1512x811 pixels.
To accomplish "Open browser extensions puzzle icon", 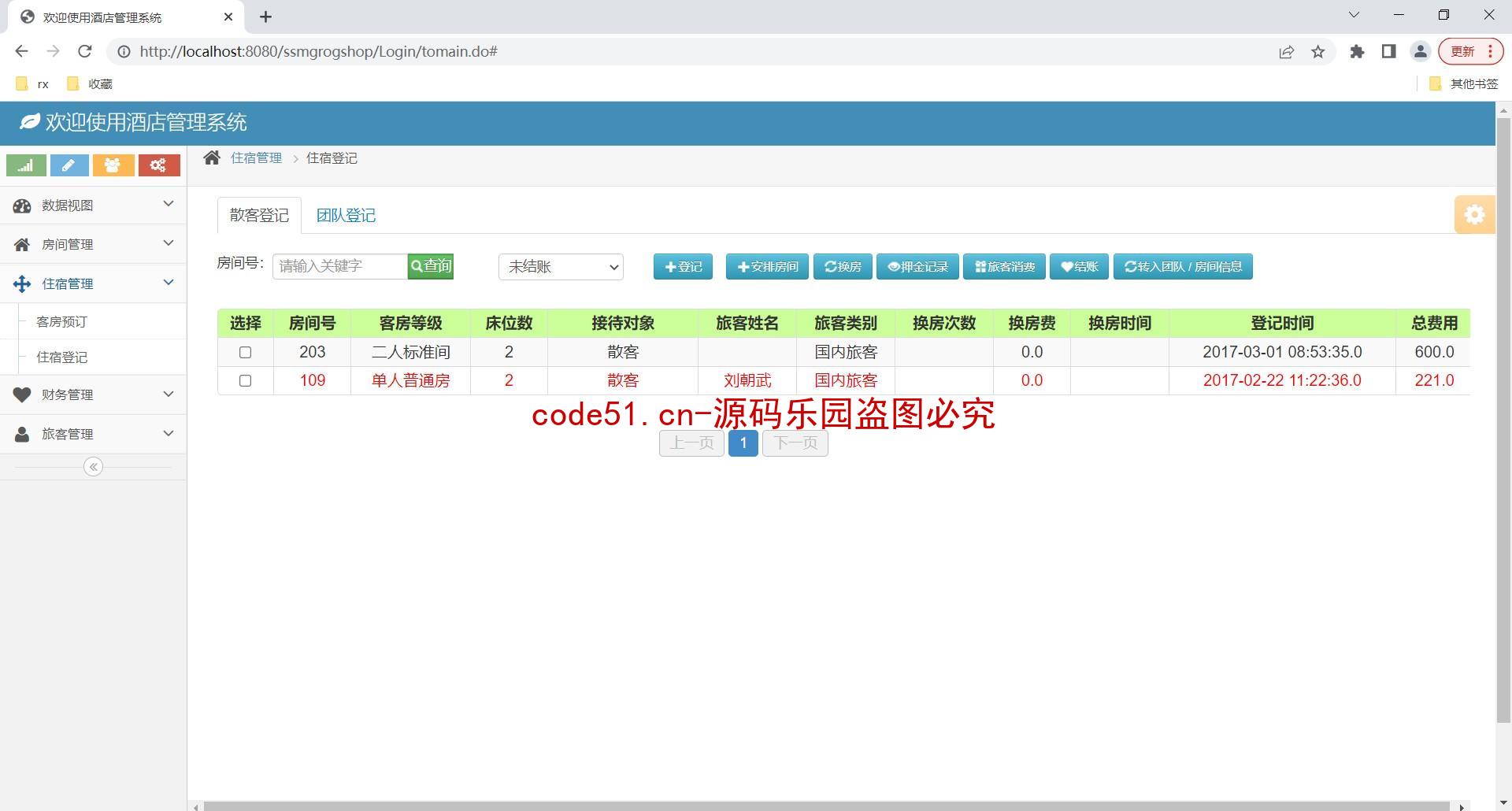I will click(1357, 52).
